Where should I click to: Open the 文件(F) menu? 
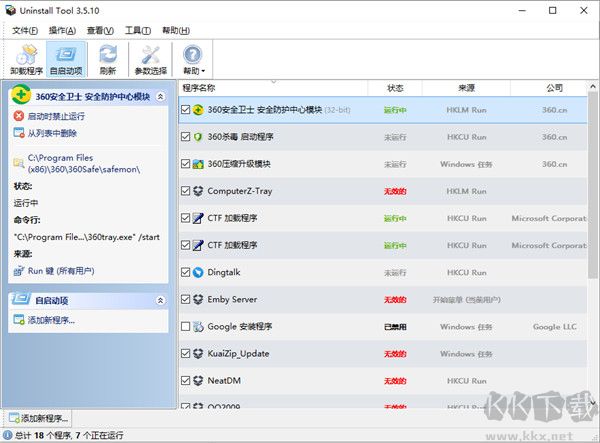point(25,31)
